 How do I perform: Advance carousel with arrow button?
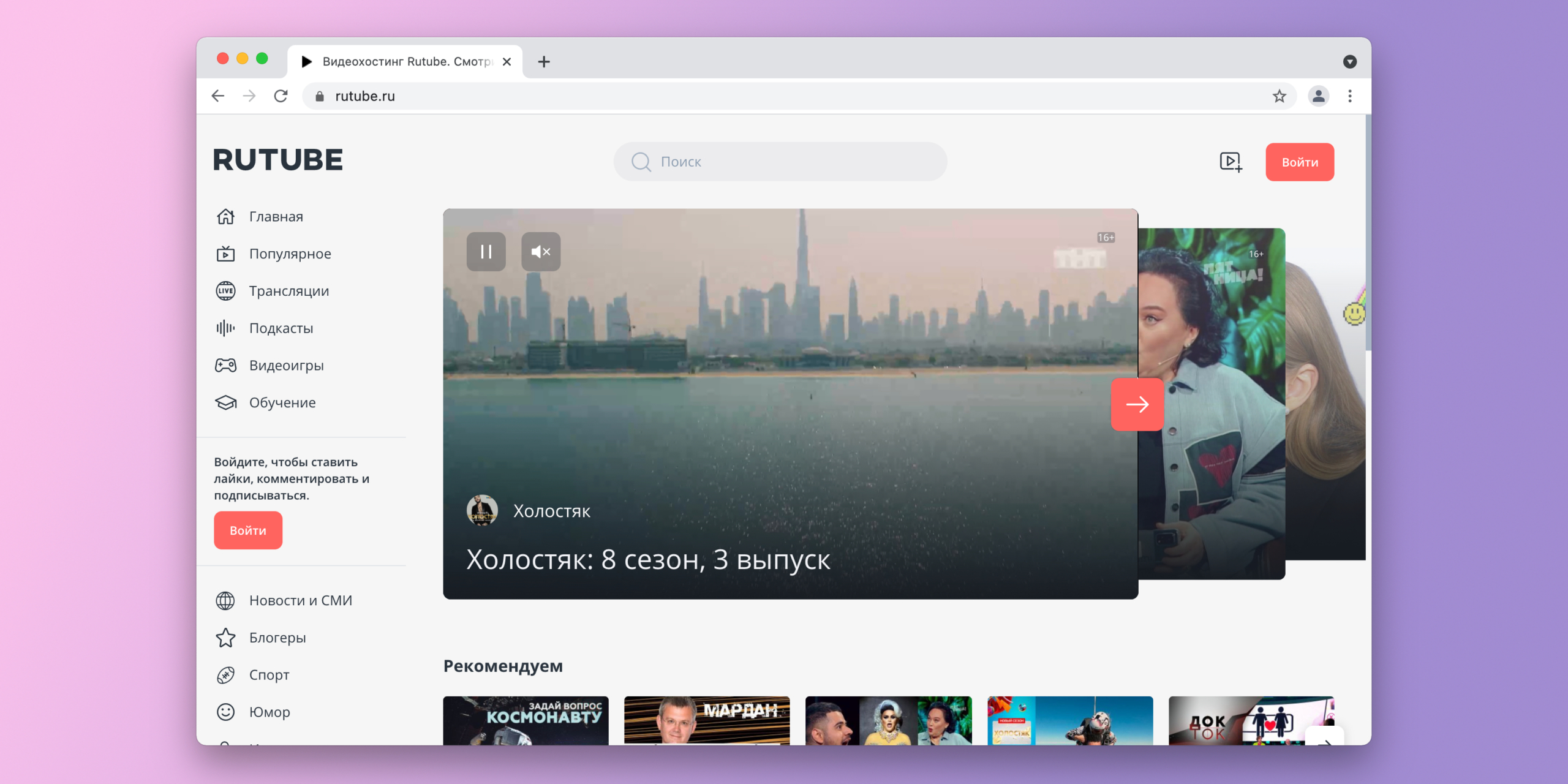click(x=1137, y=404)
